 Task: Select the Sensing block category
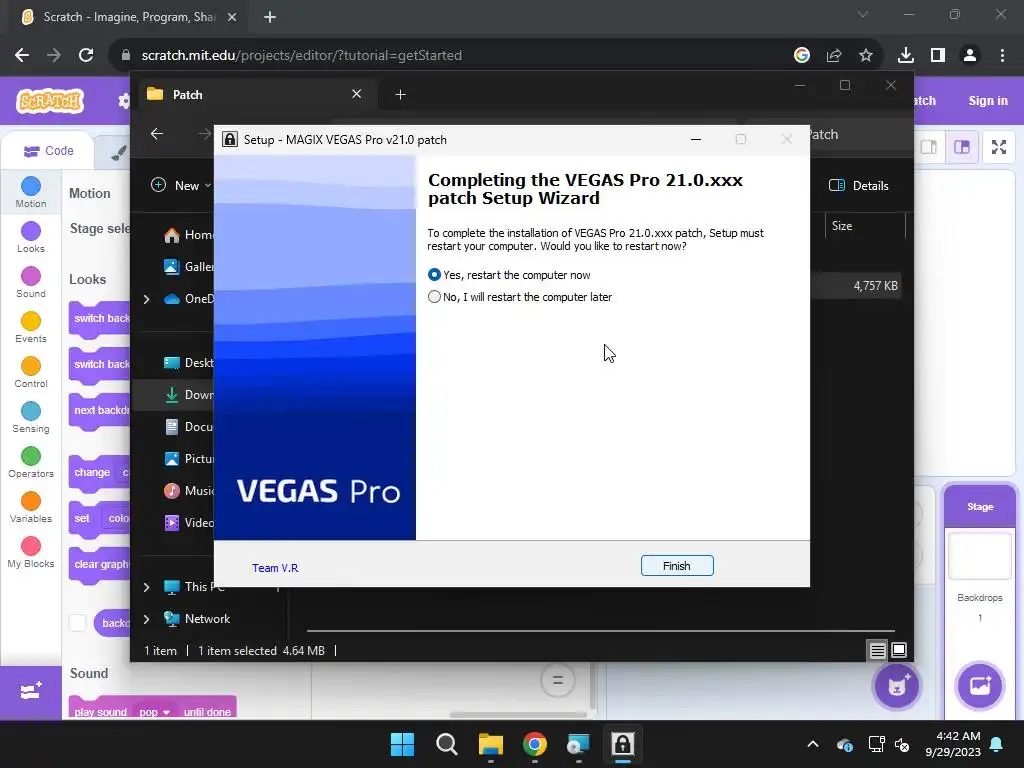click(31, 418)
